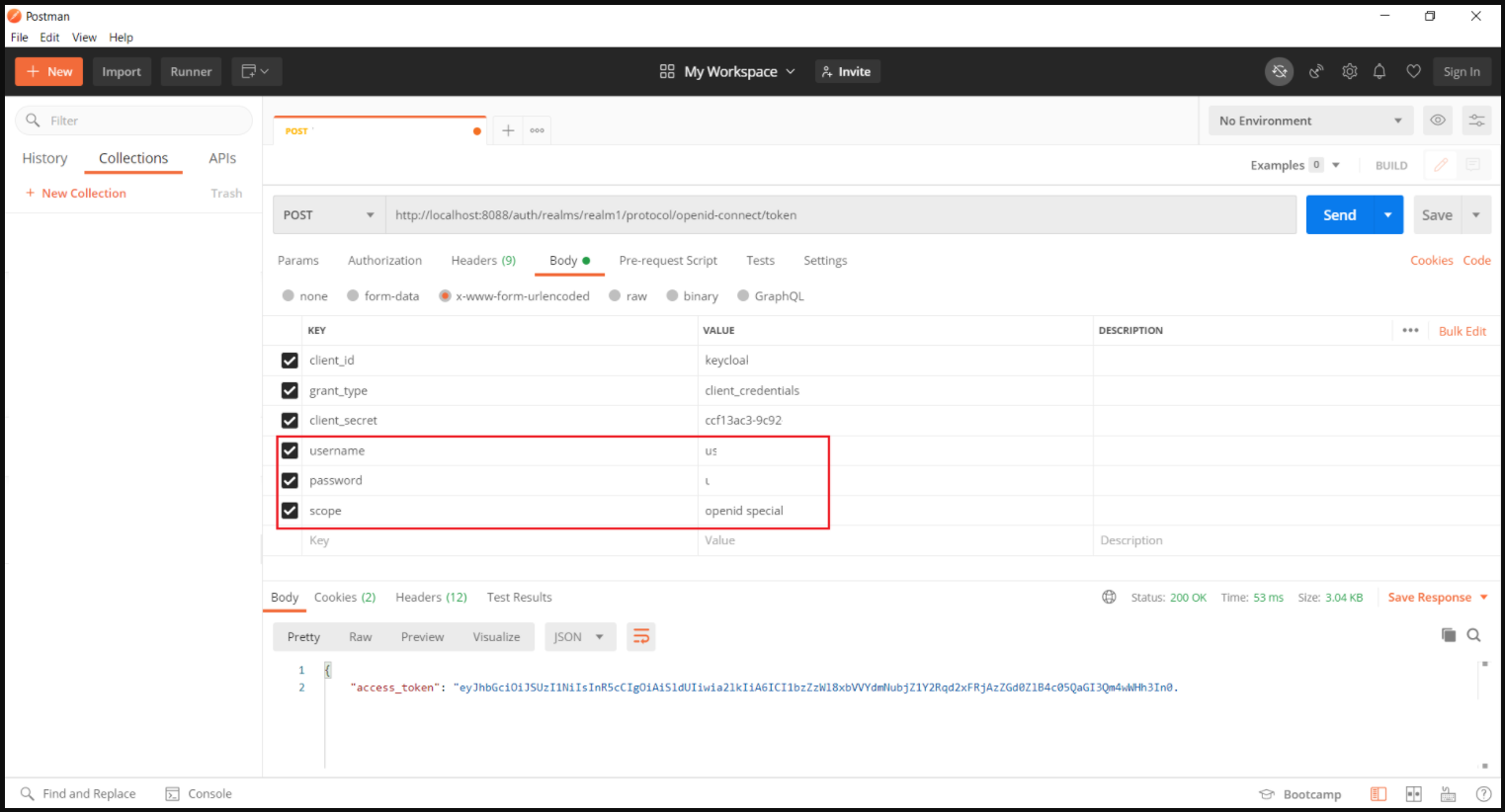Uncheck the client_id row checkbox
The width and height of the screenshot is (1505, 812).
pyautogui.click(x=290, y=361)
